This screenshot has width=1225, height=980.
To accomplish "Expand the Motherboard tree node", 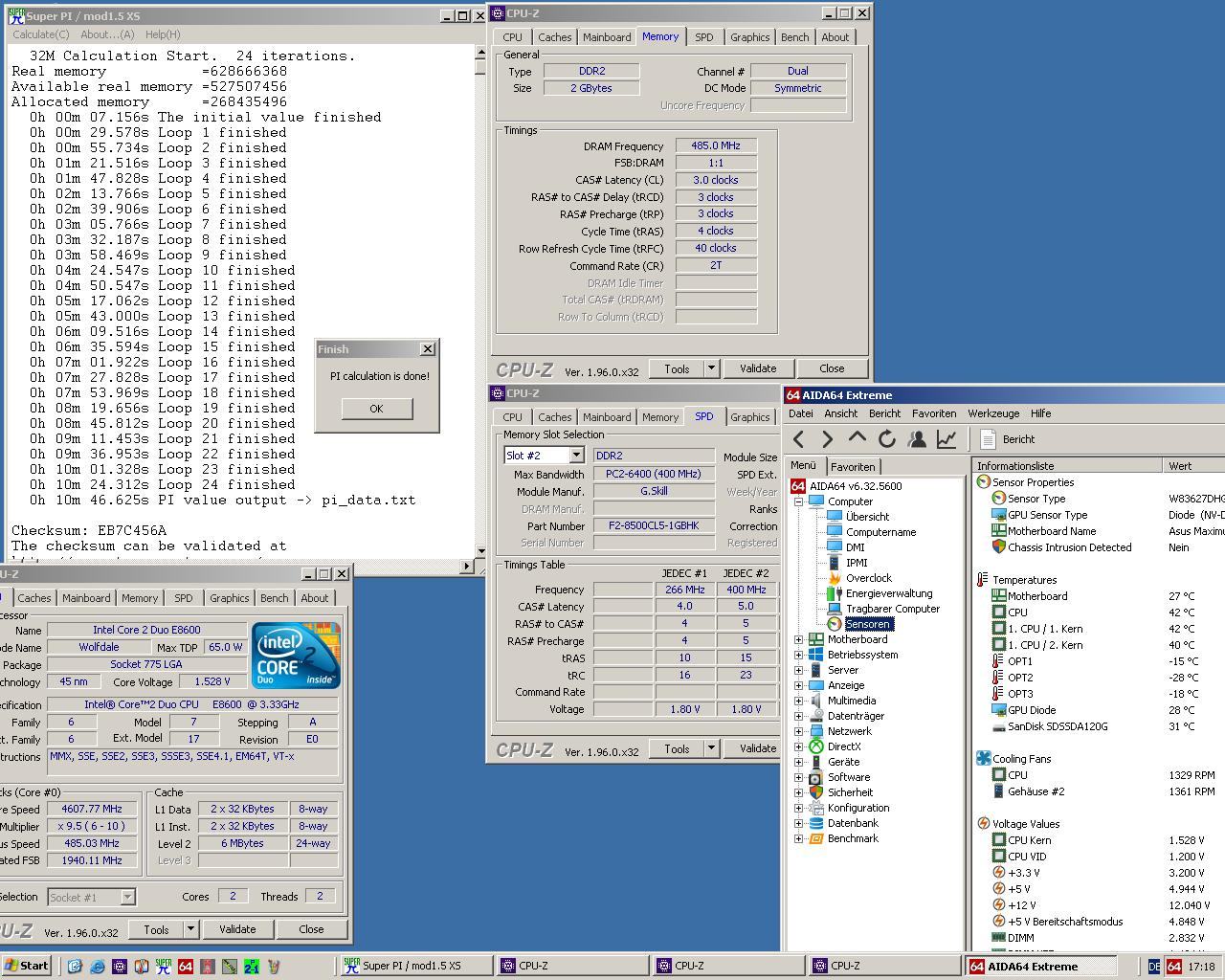I will pos(799,639).
